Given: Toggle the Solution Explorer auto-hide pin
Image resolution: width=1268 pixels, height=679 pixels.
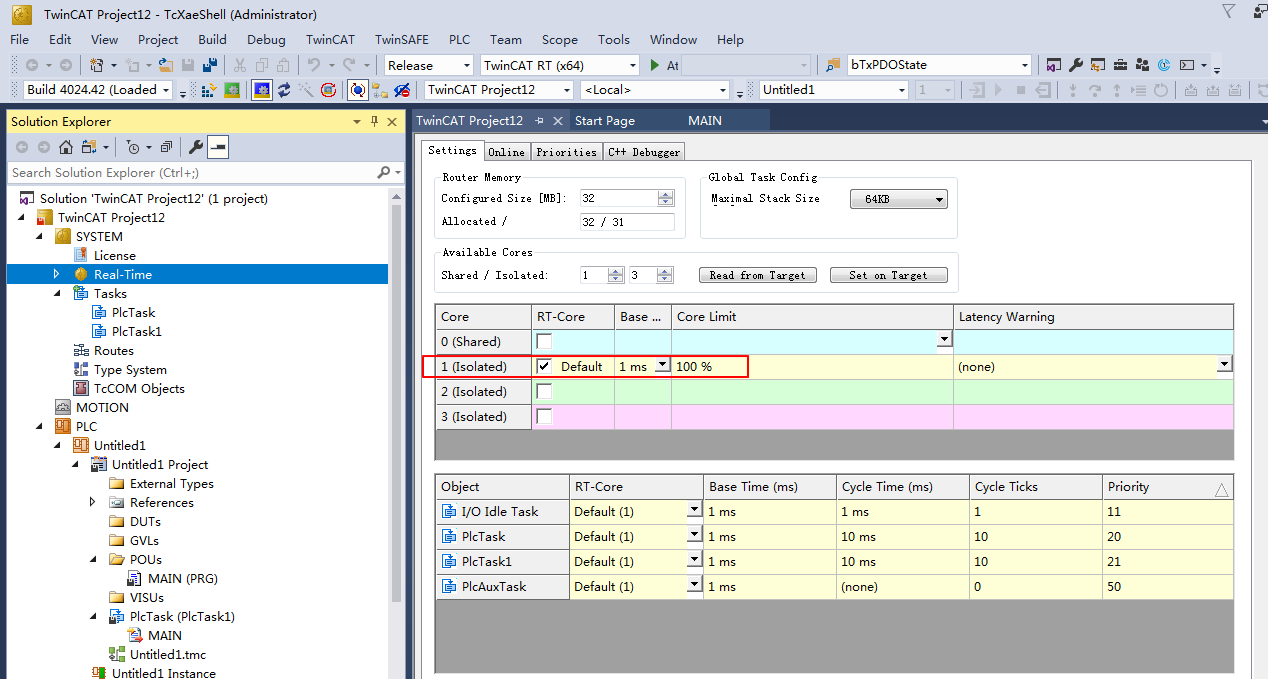Looking at the screenshot, I should pos(375,121).
